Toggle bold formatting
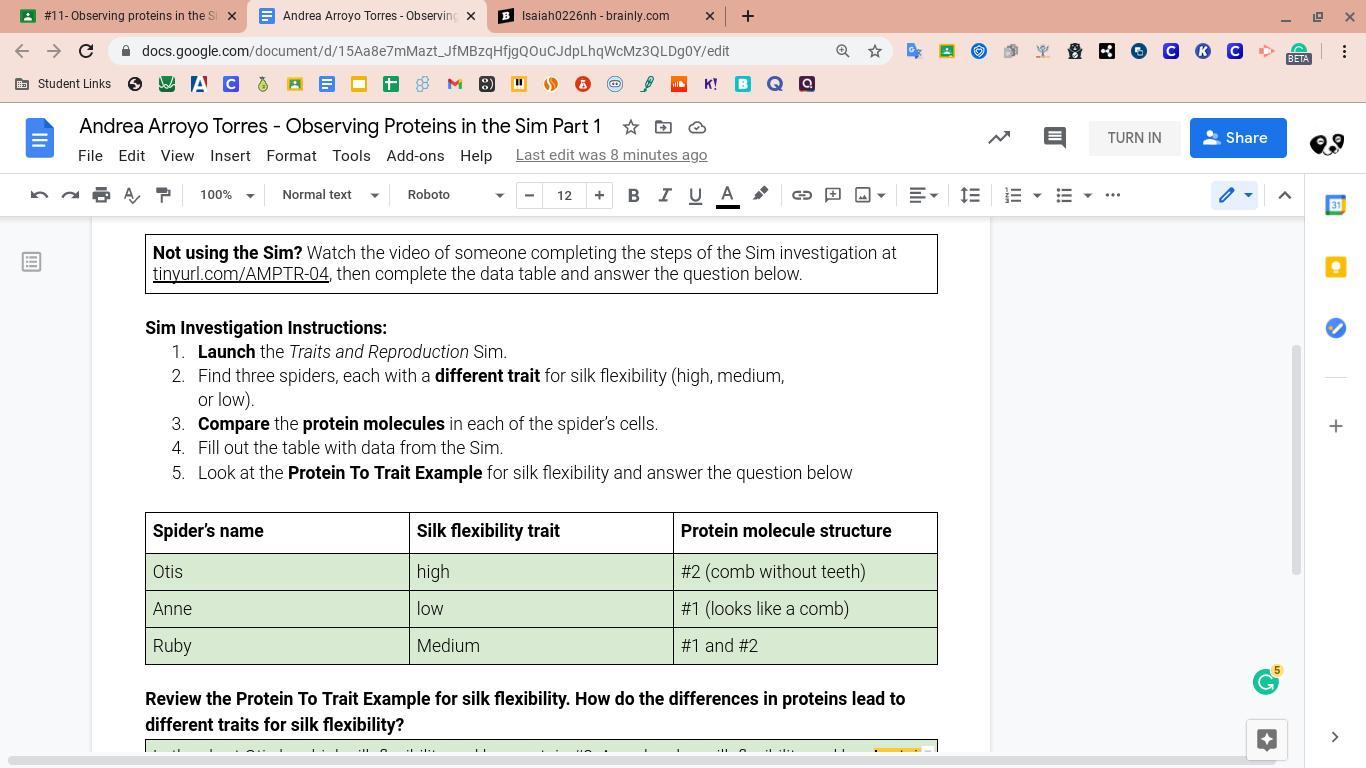The image size is (1366, 768). pyautogui.click(x=633, y=195)
